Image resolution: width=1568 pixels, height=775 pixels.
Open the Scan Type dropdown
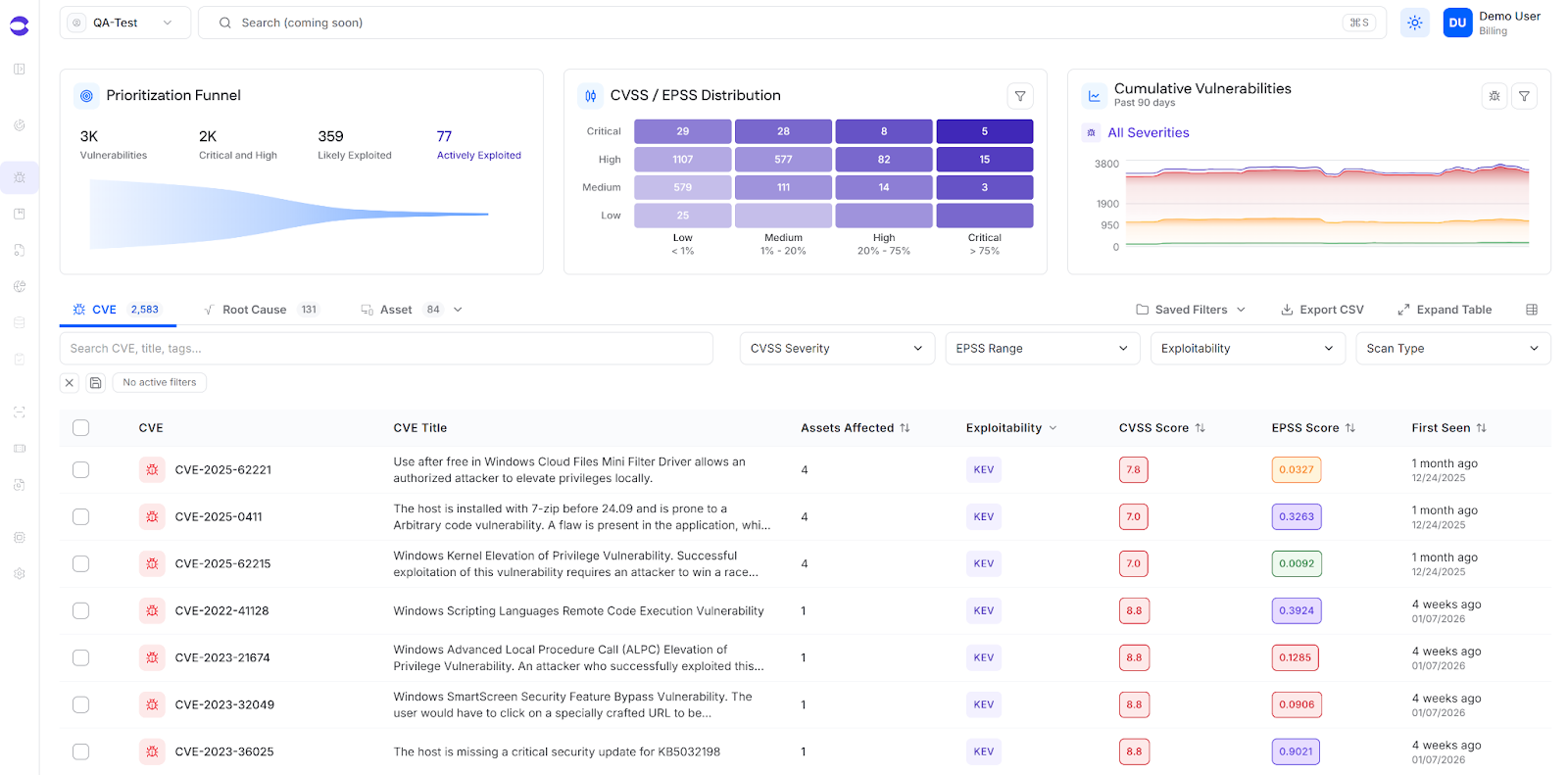(x=1453, y=349)
